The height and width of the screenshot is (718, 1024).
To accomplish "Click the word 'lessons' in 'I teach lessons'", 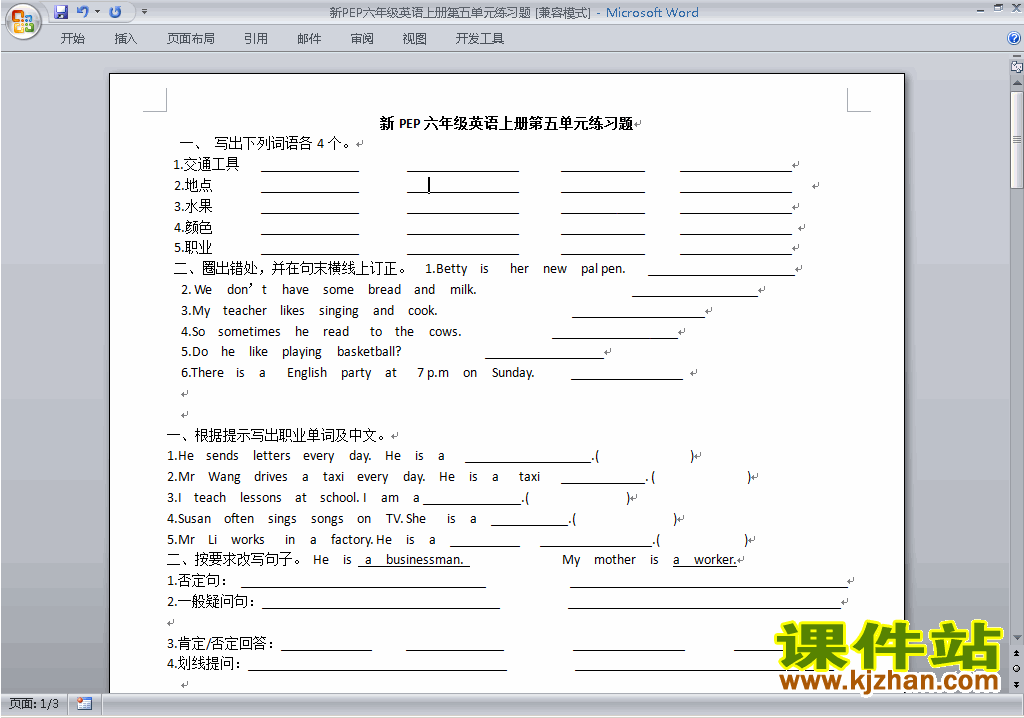I will 261,498.
